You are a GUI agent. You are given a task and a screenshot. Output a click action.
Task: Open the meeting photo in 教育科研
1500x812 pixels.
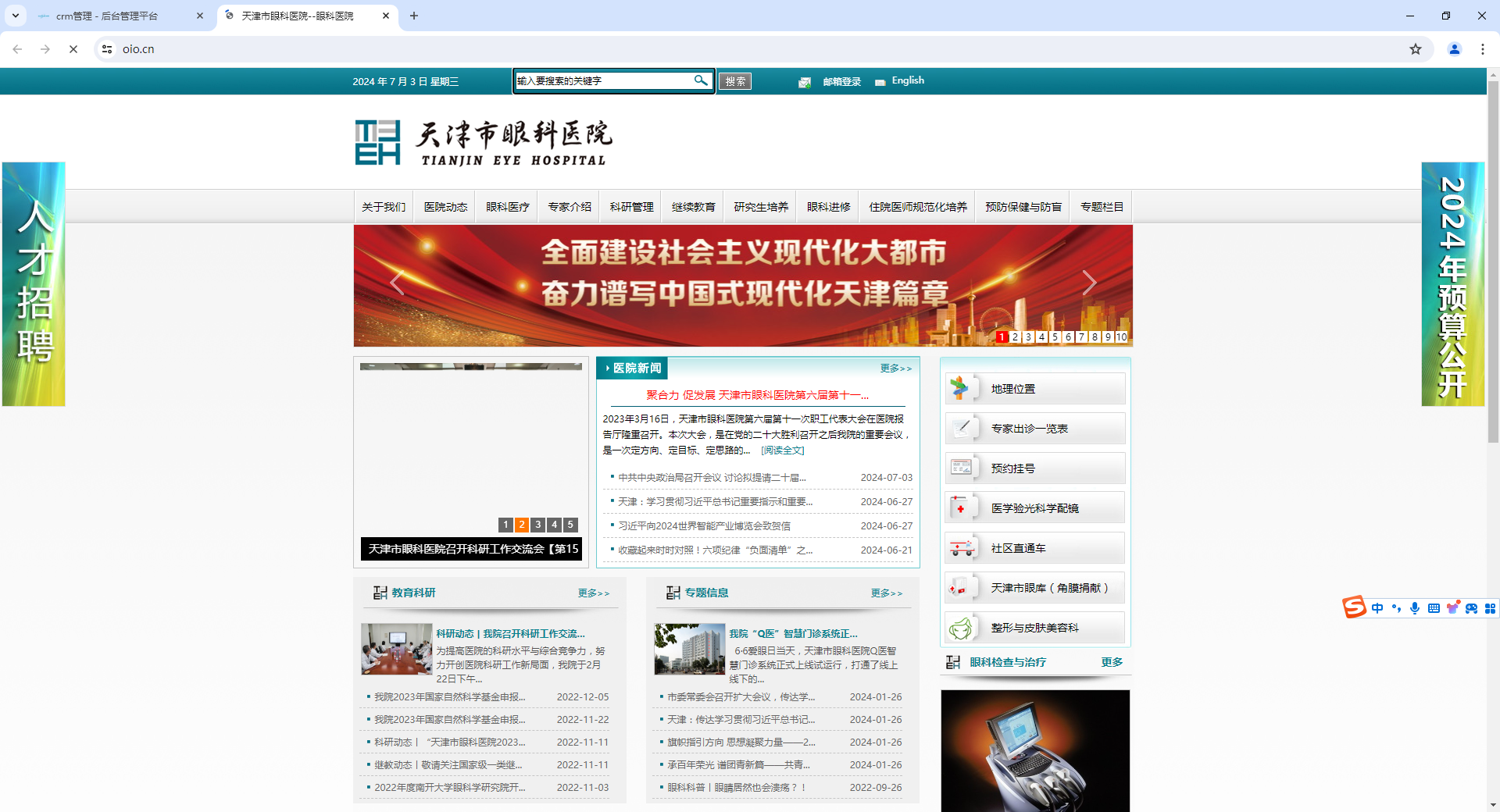(x=397, y=649)
